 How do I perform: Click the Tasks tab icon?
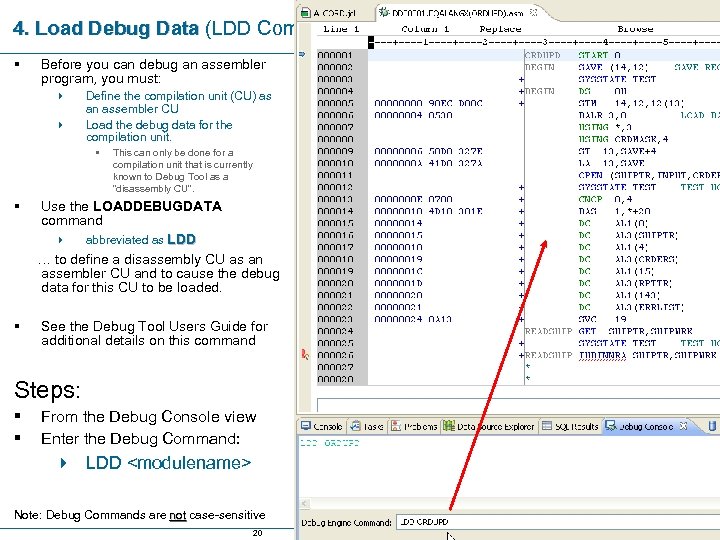355,426
